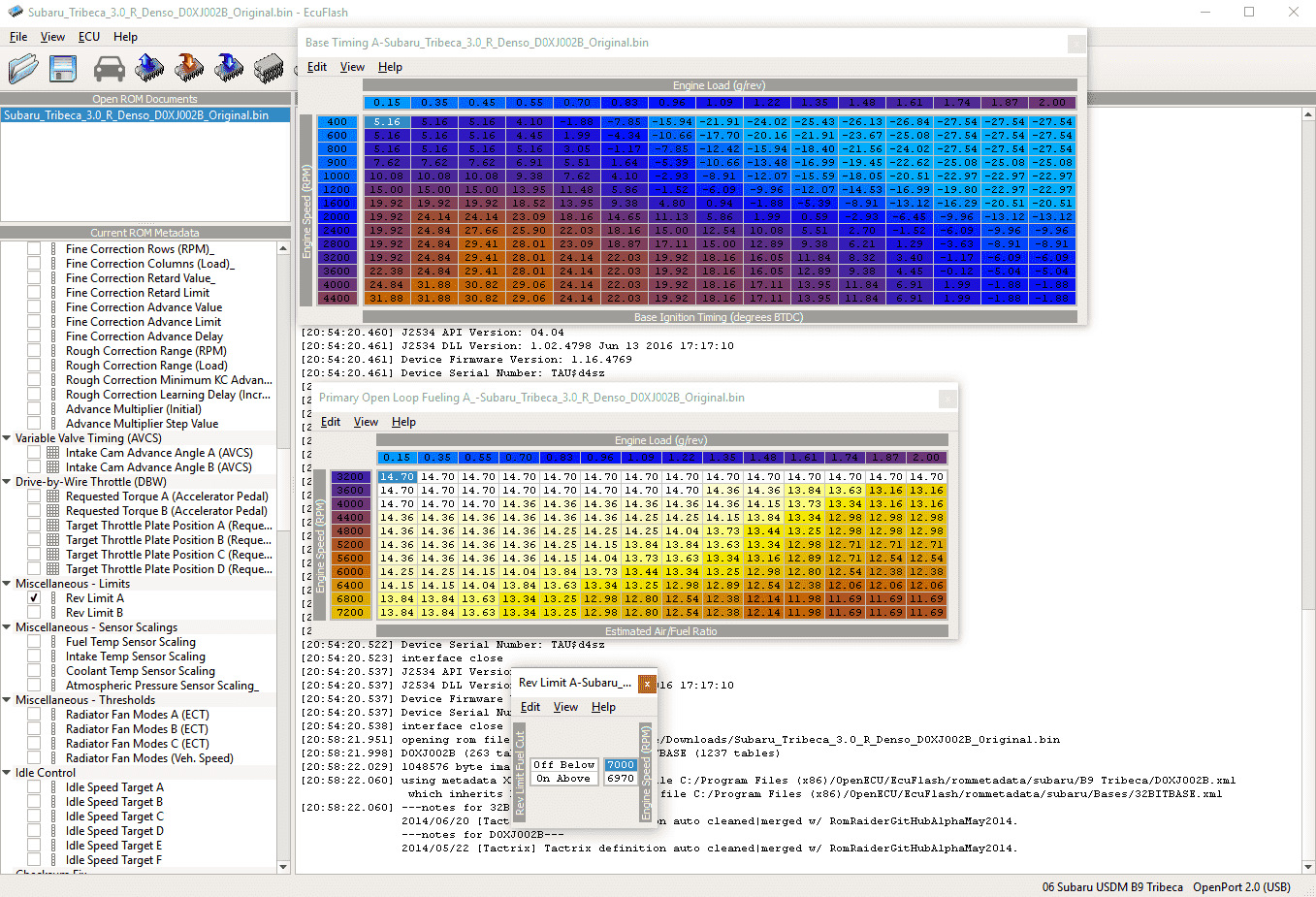Open the ECU menu in main menu bar
This screenshot has width=1316, height=897.
click(88, 37)
